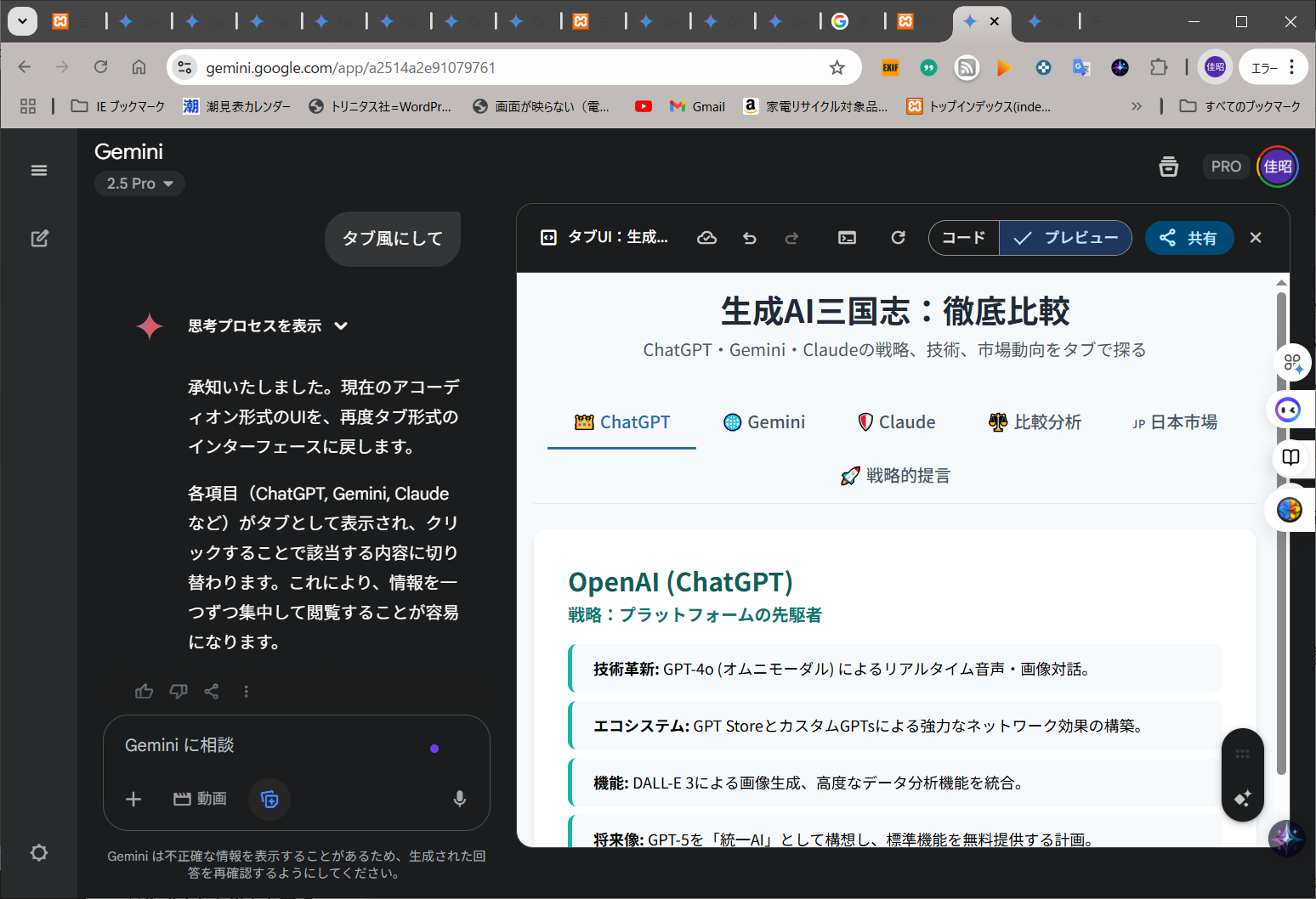Viewport: 1316px width, 899px height.
Task: Open the Gemini main menu hamburger icon
Action: (x=39, y=170)
